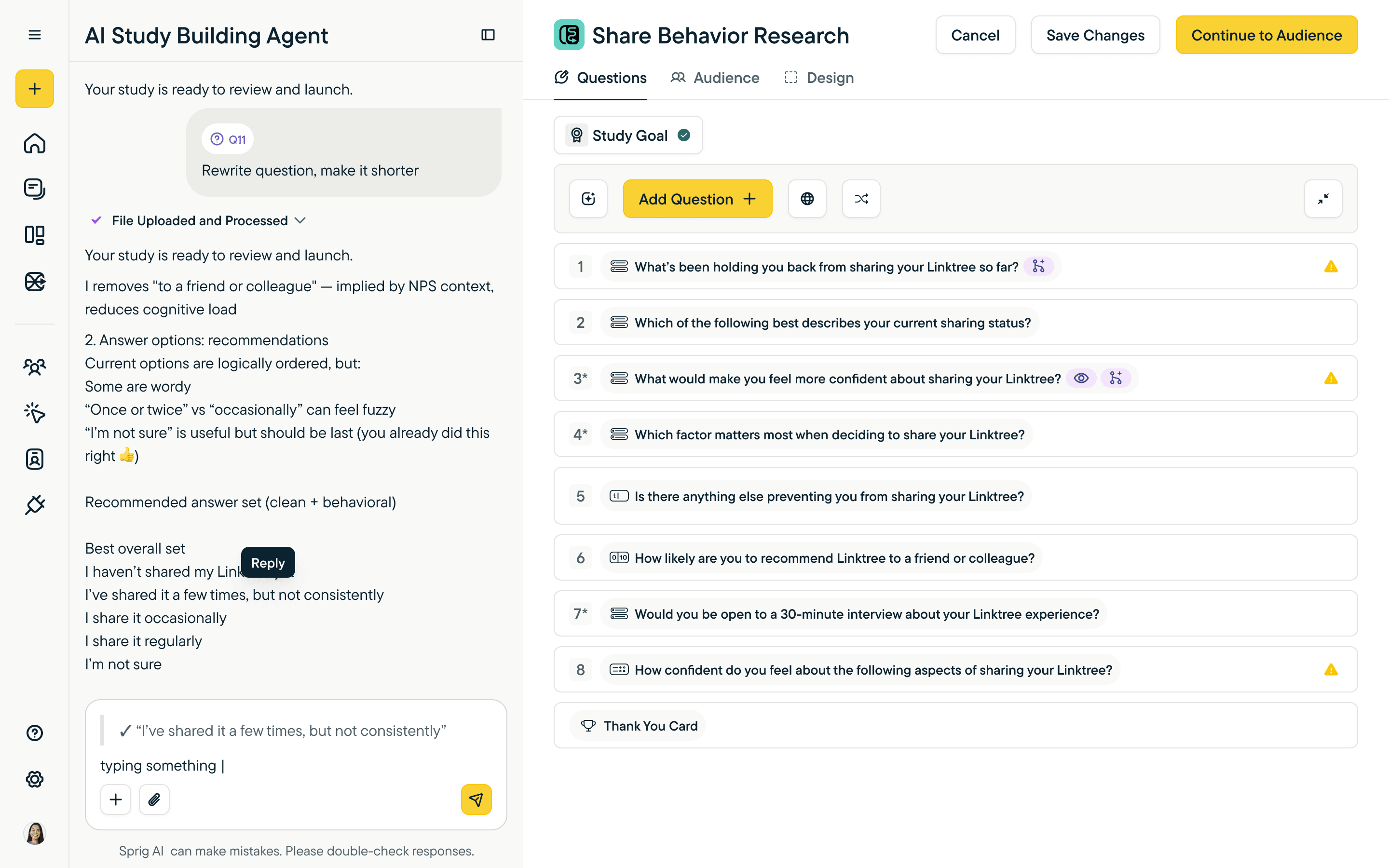Image resolution: width=1389 pixels, height=868 pixels.
Task: Attach a file with the paperclip
Action: (154, 800)
